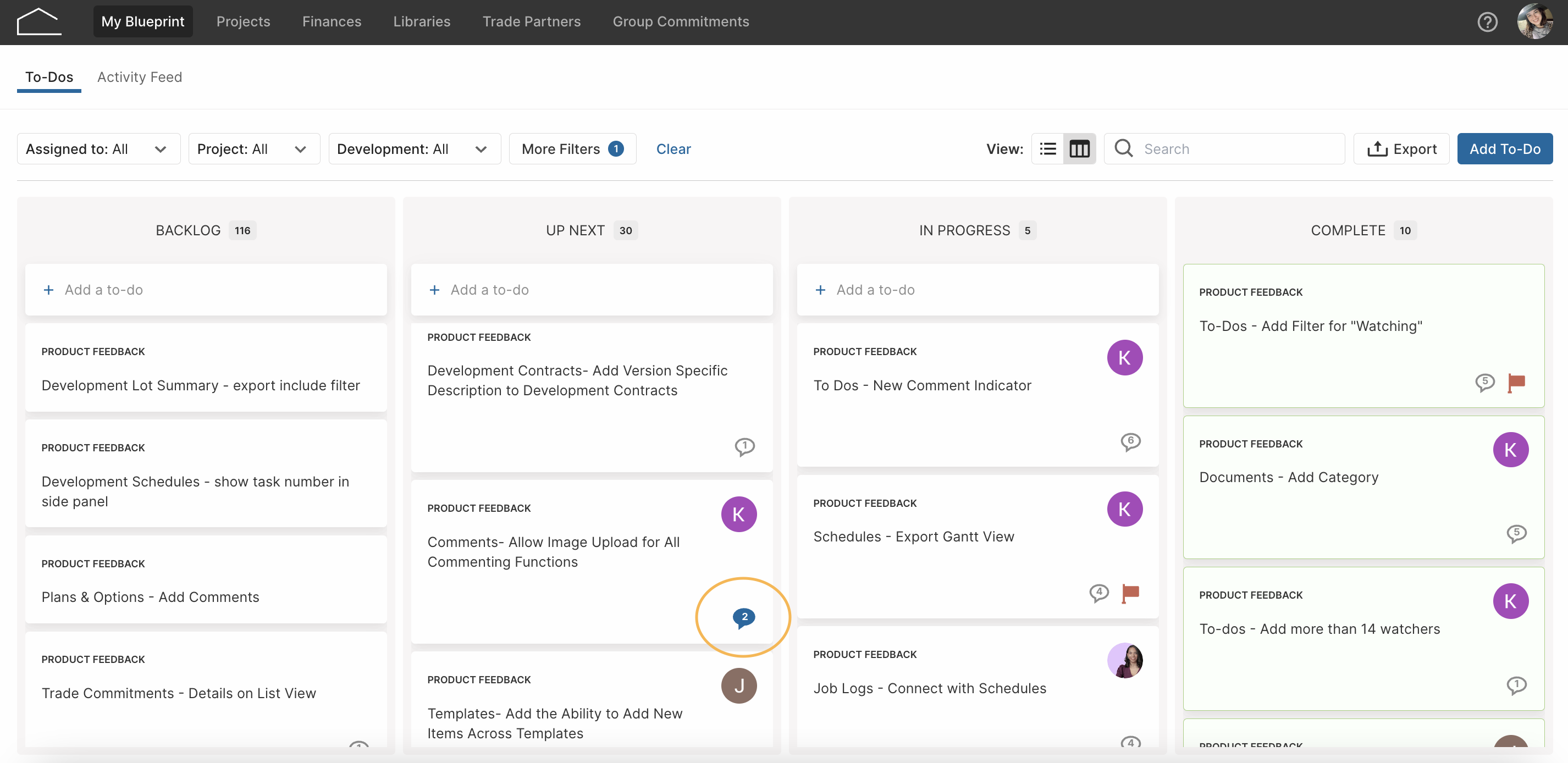Click K avatar on Comments Allow Image Upload card
Screen dimensions: 1568x763
[x=738, y=514]
